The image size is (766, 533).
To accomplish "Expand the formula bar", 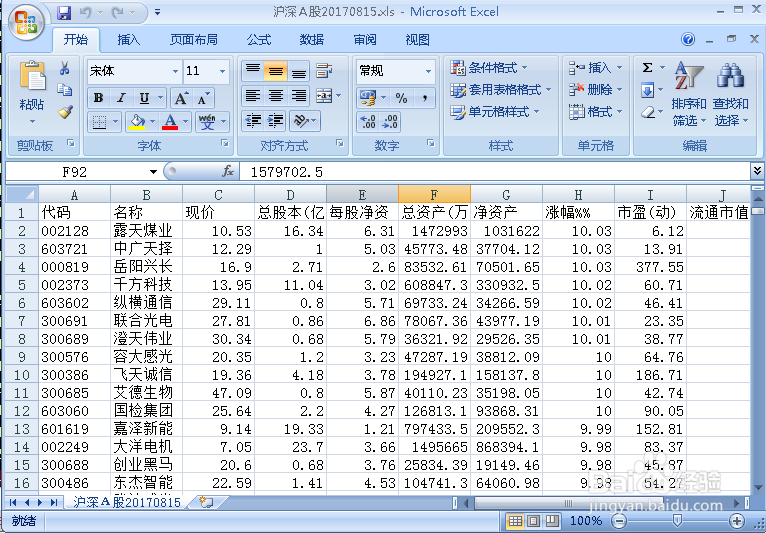I will coord(757,171).
